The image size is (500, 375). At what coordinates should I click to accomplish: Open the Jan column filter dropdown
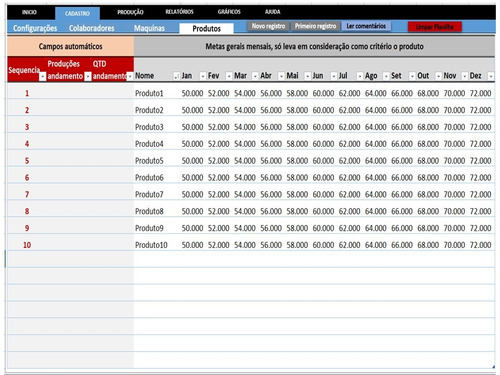[203, 76]
